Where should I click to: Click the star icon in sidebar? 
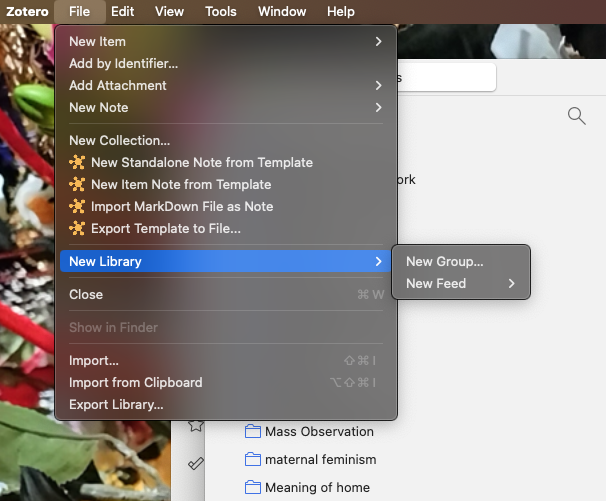[x=196, y=425]
